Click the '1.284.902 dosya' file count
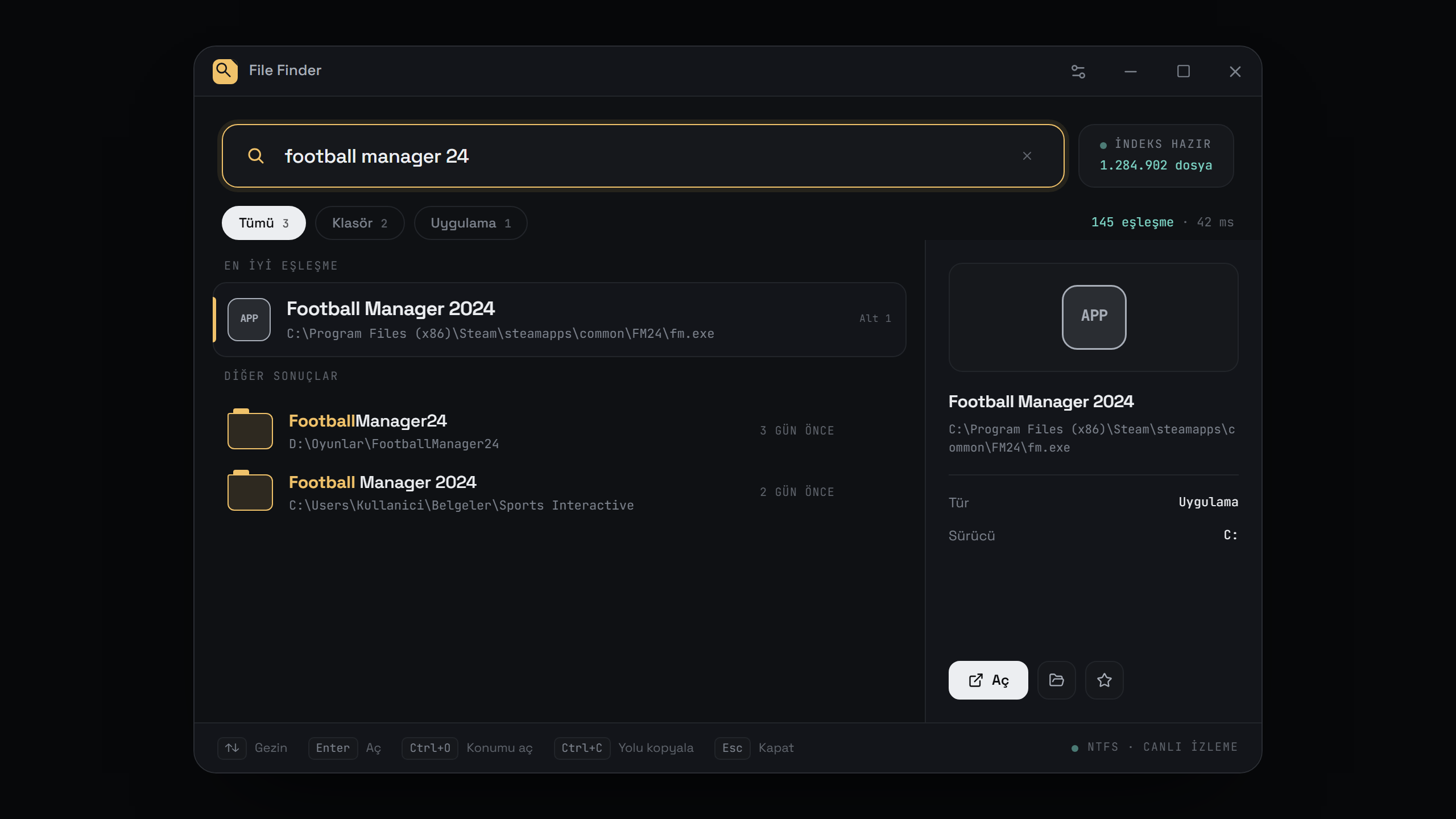 [1156, 166]
